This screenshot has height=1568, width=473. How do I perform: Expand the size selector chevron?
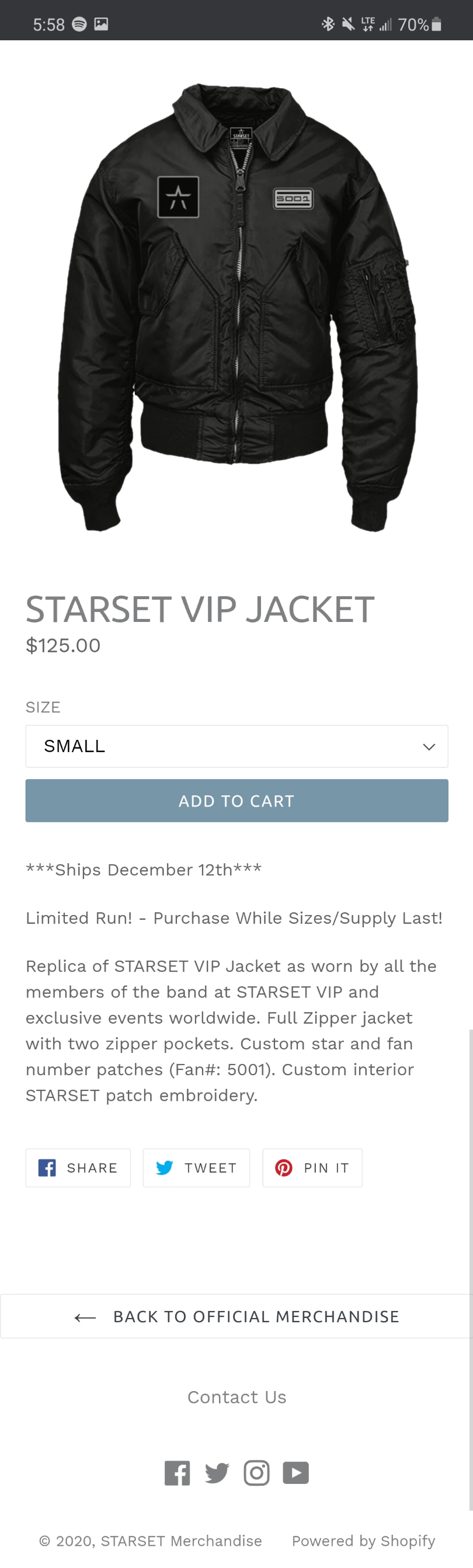[428, 746]
